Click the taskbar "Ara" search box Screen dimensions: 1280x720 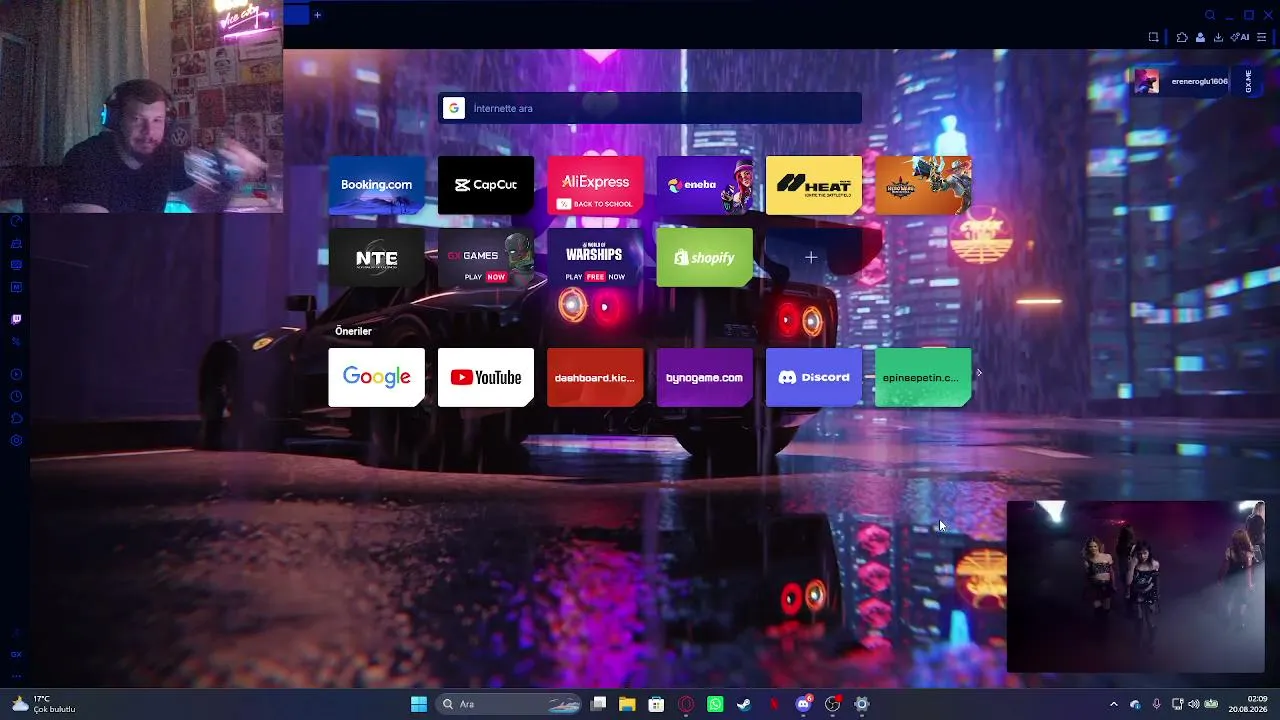coord(510,704)
